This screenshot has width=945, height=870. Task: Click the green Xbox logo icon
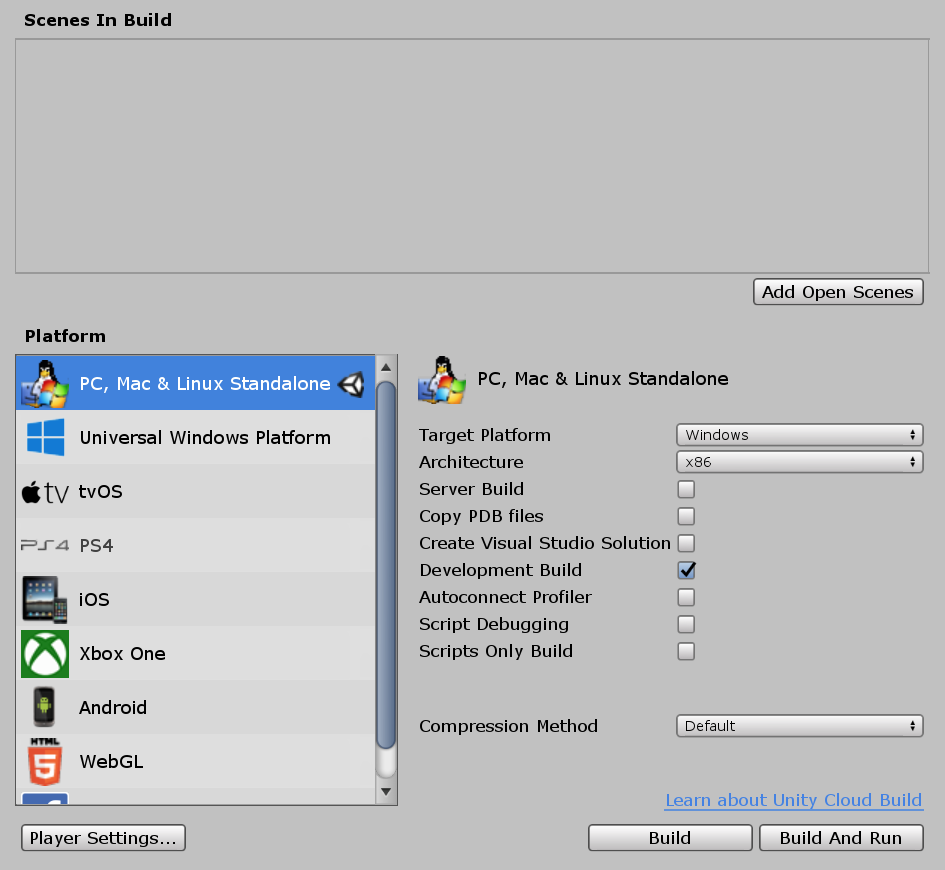(45, 654)
